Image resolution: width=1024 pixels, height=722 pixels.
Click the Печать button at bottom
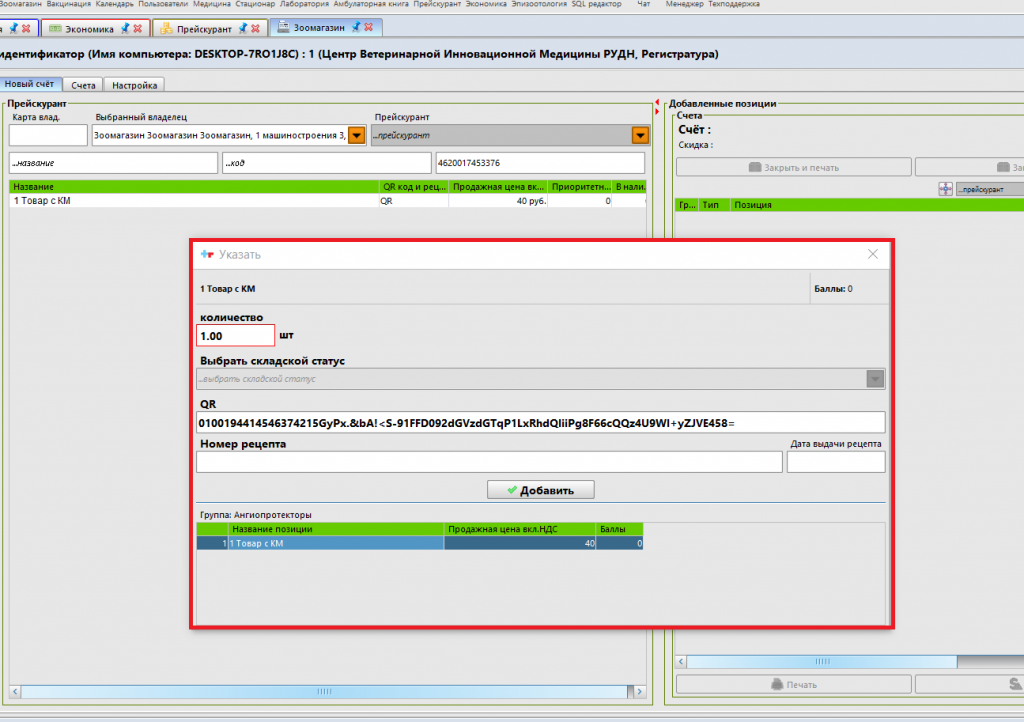point(793,685)
